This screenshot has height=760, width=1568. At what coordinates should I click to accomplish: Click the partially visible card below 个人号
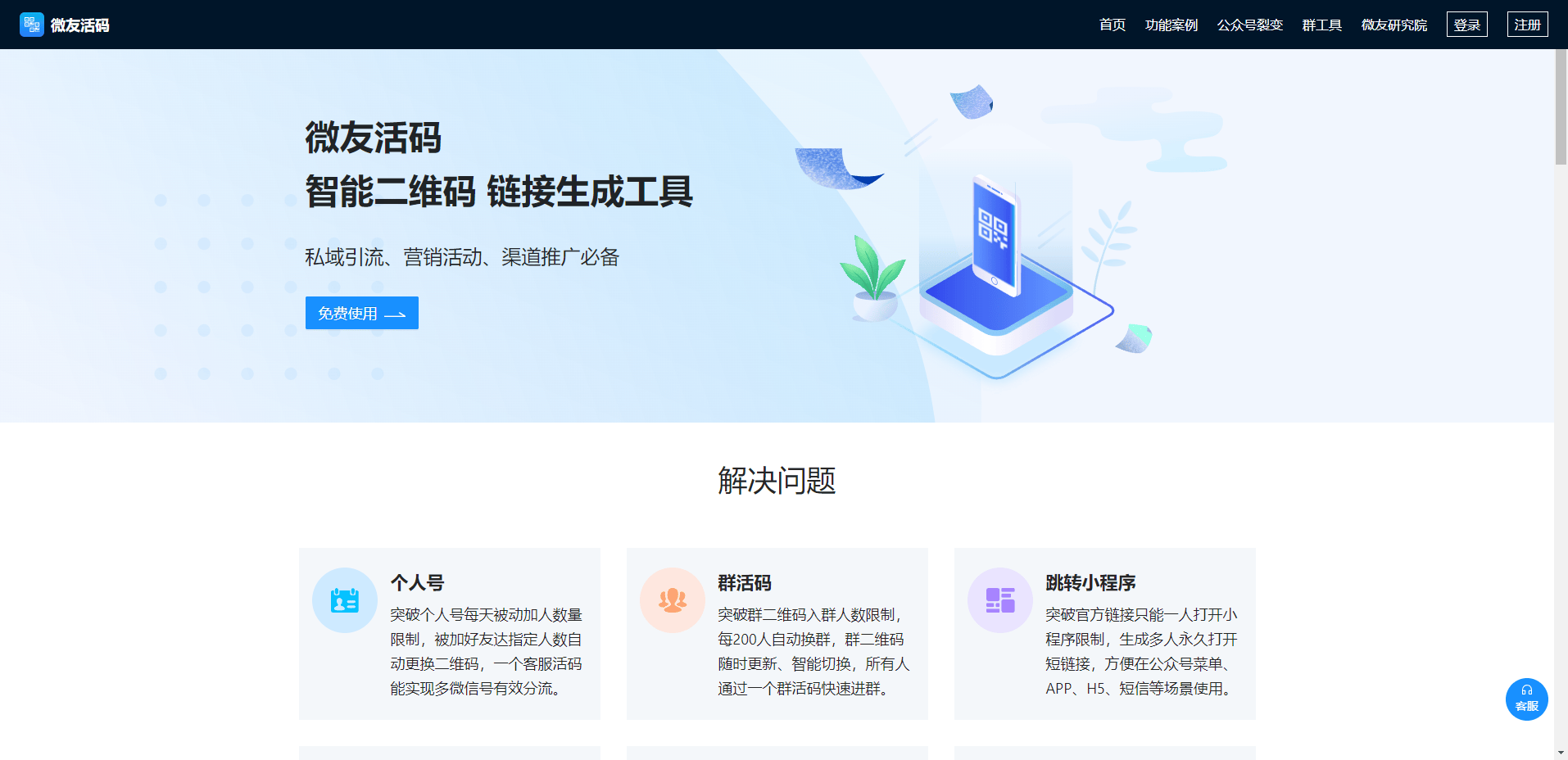448,753
